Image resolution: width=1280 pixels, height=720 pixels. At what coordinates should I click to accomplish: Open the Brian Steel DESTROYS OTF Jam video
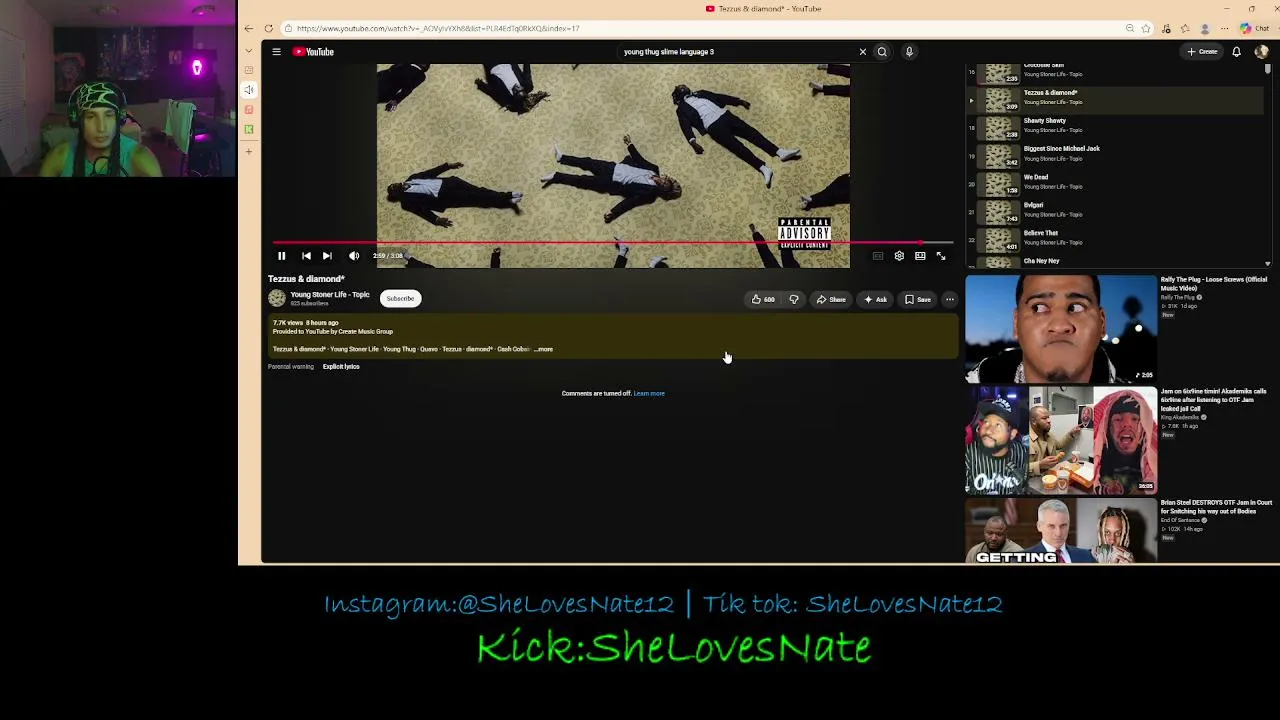[x=1216, y=507]
